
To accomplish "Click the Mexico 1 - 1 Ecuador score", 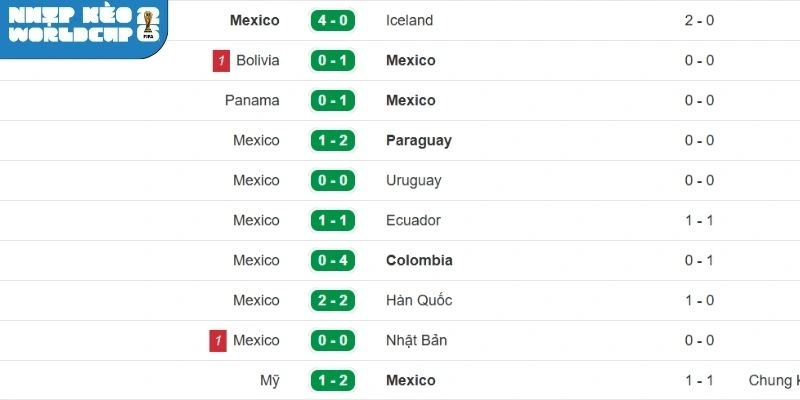I will pyautogui.click(x=332, y=221).
